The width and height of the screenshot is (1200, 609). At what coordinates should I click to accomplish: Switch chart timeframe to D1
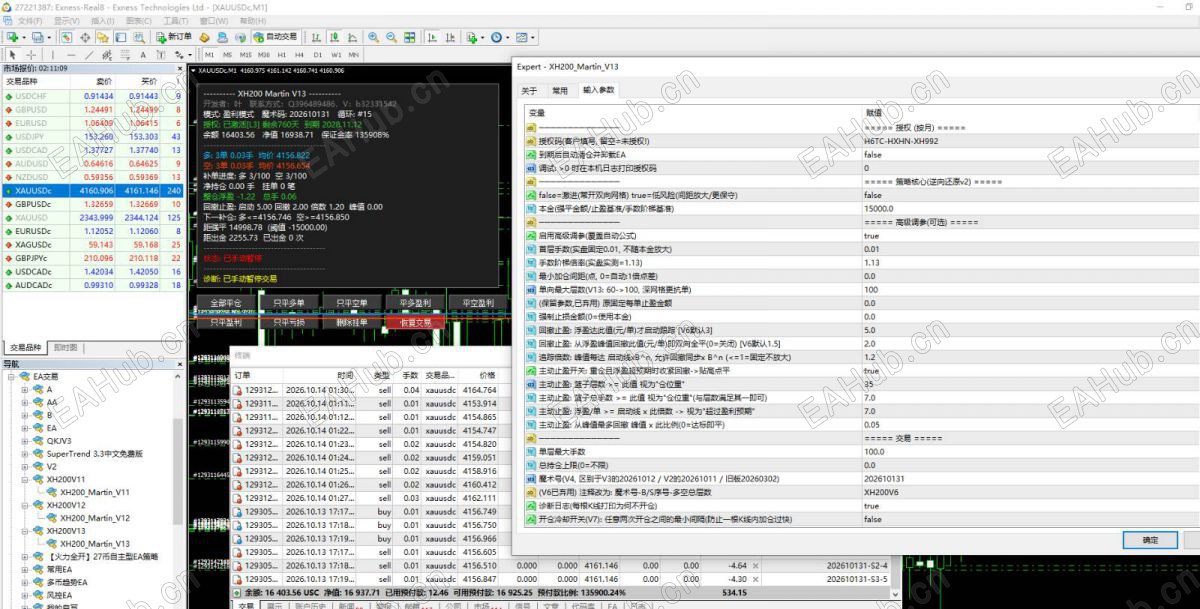pyautogui.click(x=318, y=54)
